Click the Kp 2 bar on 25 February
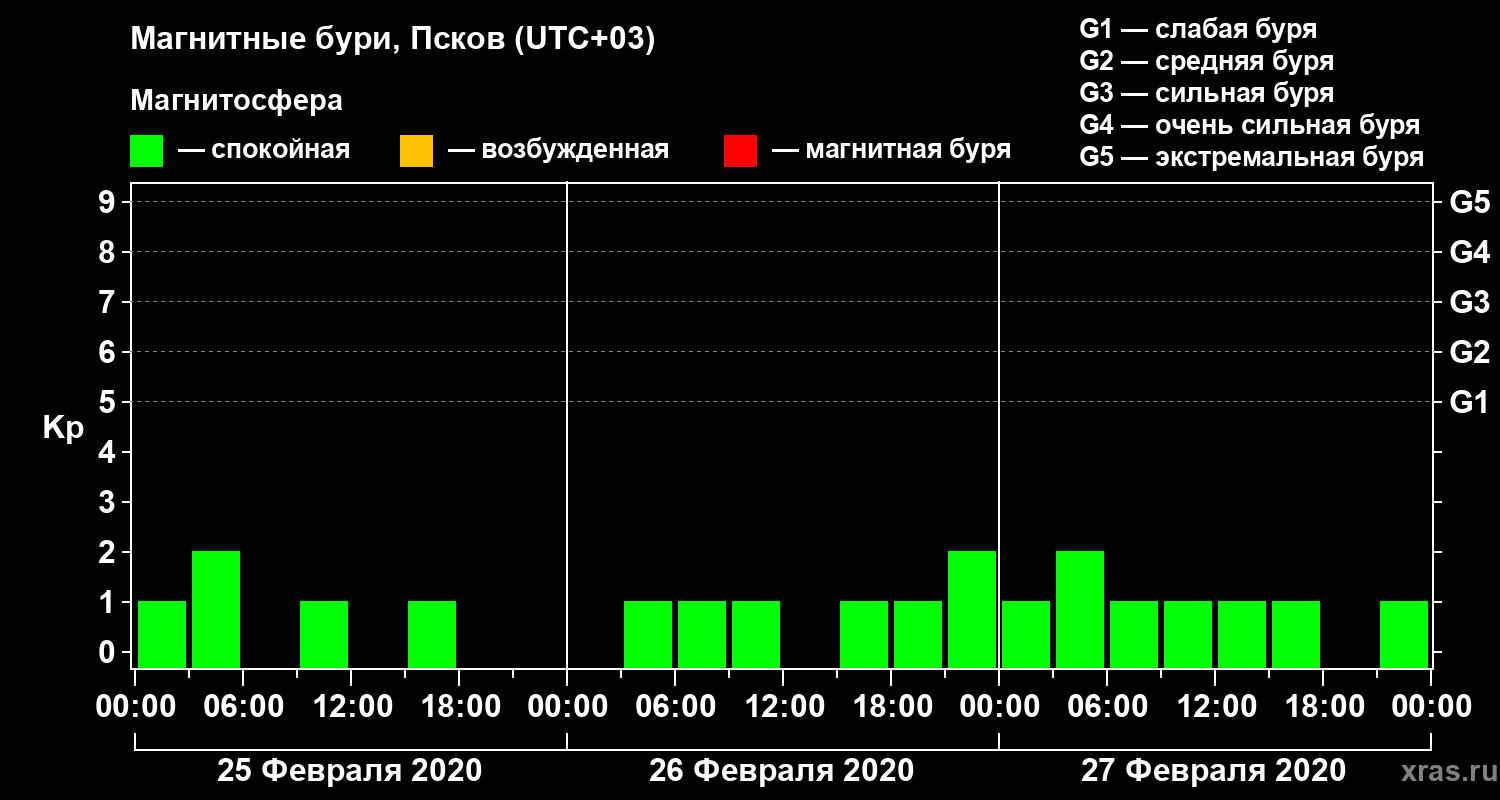The height and width of the screenshot is (800, 1500). coord(216,609)
